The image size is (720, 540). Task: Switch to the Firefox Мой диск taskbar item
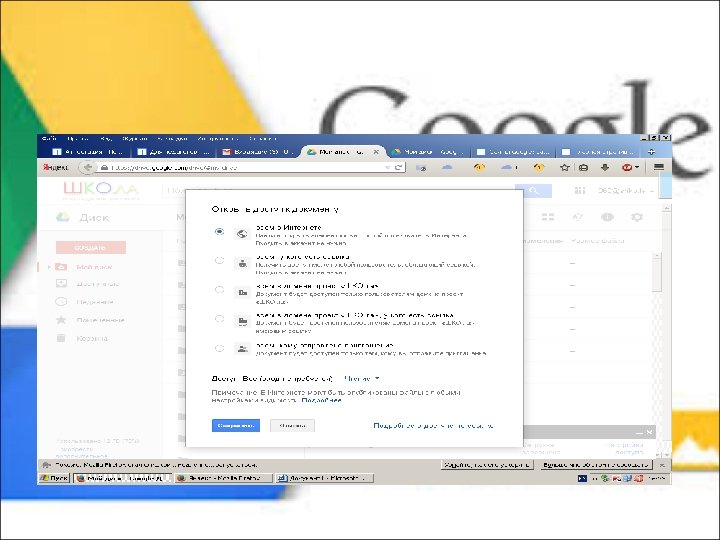[122, 478]
